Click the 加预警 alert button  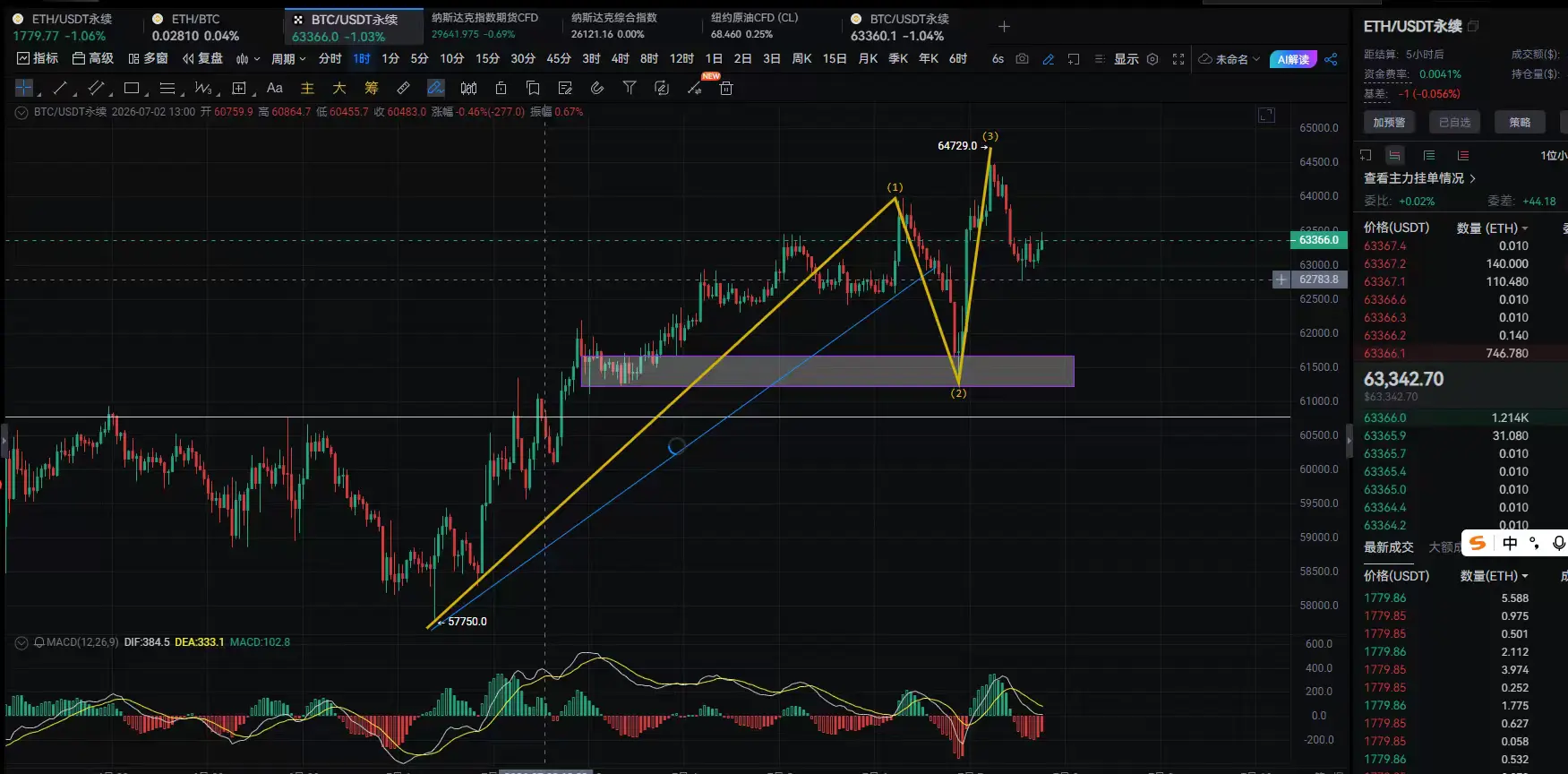click(x=1389, y=122)
